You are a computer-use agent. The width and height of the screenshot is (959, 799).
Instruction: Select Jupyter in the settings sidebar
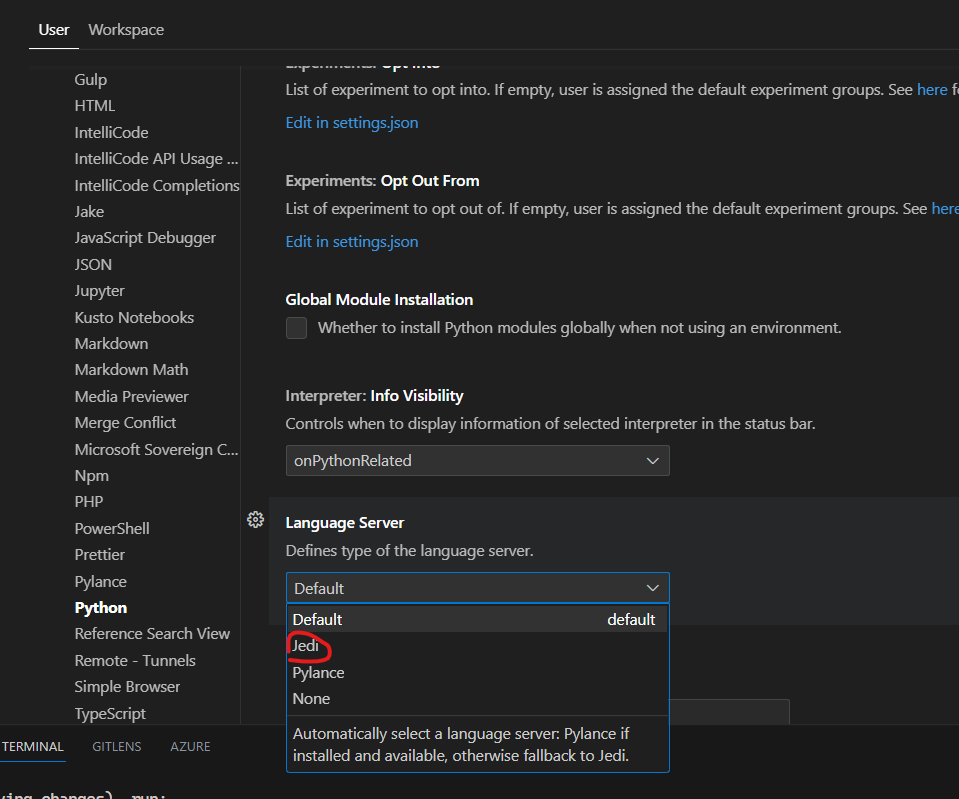99,290
